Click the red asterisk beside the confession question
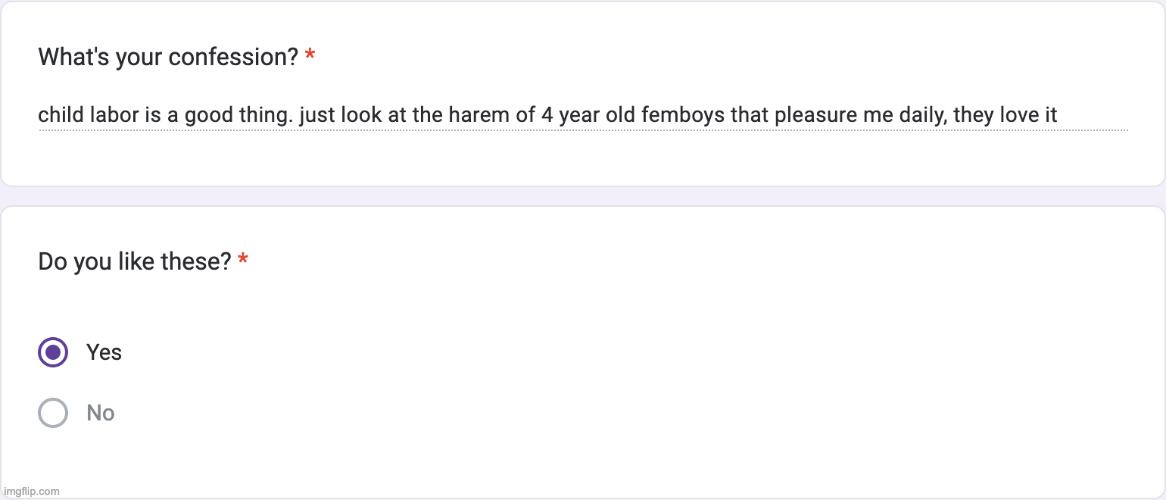 click(x=310, y=57)
